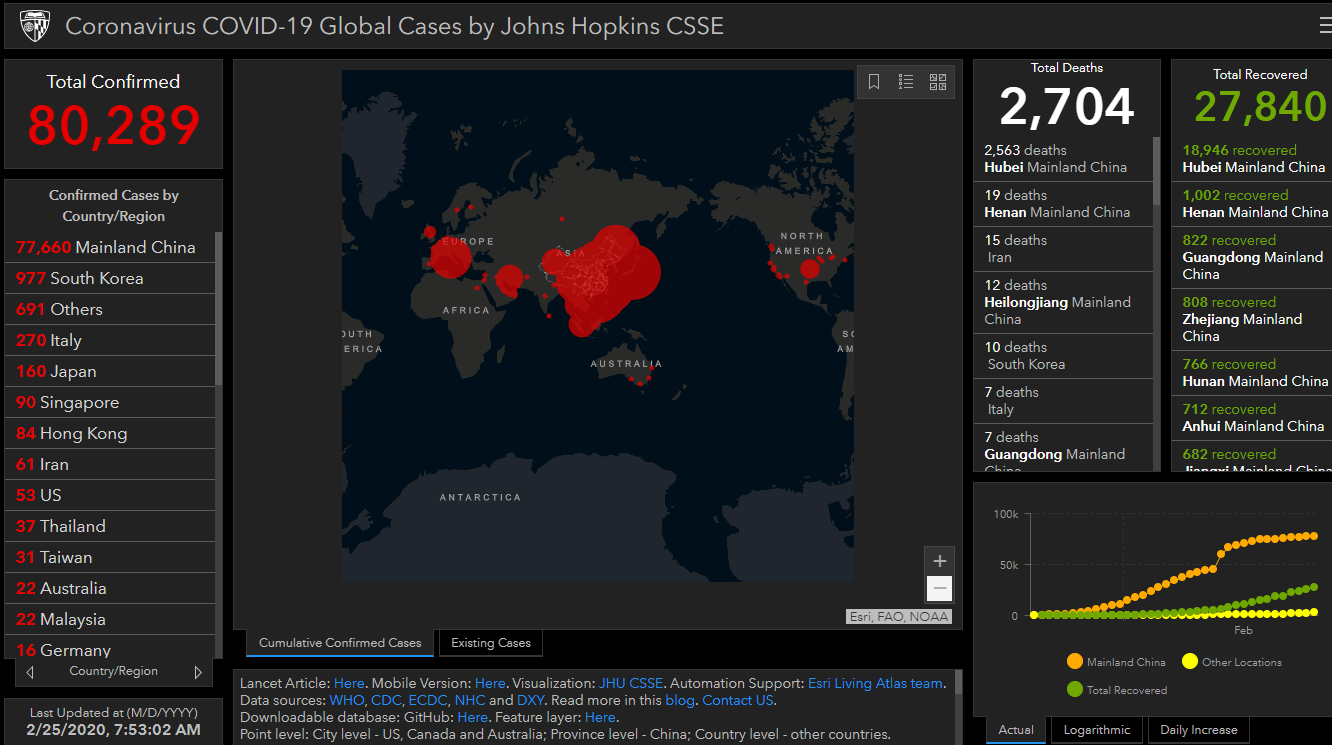Open the Esri Living Atlas team link
The image size is (1332, 745).
[875, 684]
